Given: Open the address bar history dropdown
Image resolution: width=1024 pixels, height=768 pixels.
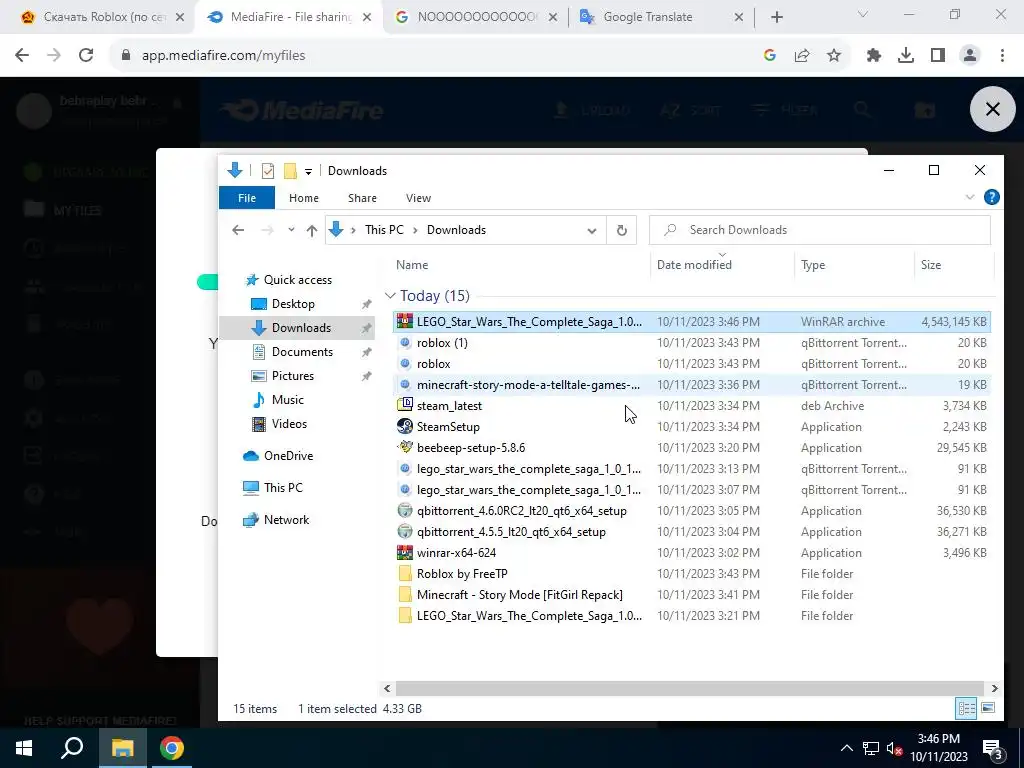Looking at the screenshot, I should click(592, 230).
